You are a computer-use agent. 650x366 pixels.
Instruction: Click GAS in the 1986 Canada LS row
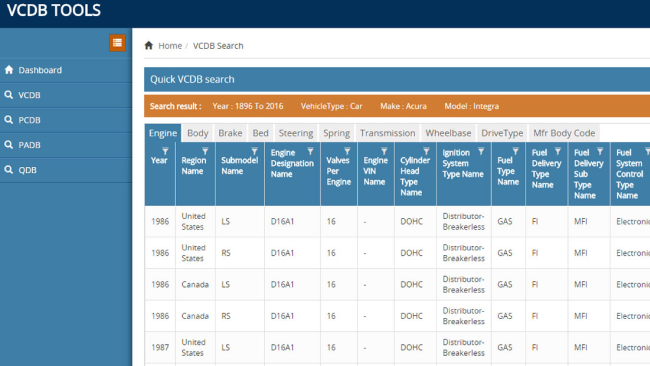[504, 284]
